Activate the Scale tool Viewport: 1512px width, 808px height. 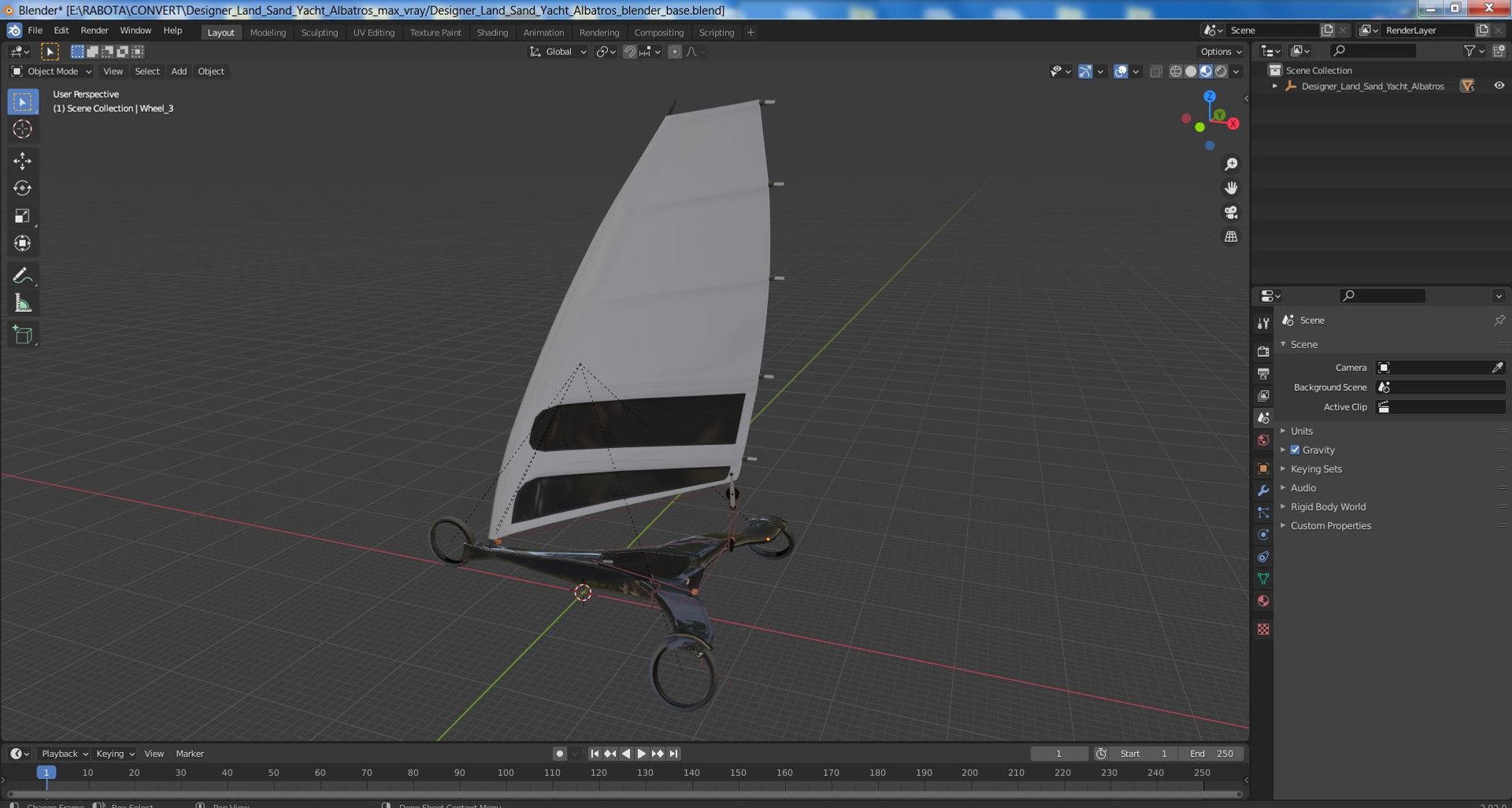coord(22,216)
